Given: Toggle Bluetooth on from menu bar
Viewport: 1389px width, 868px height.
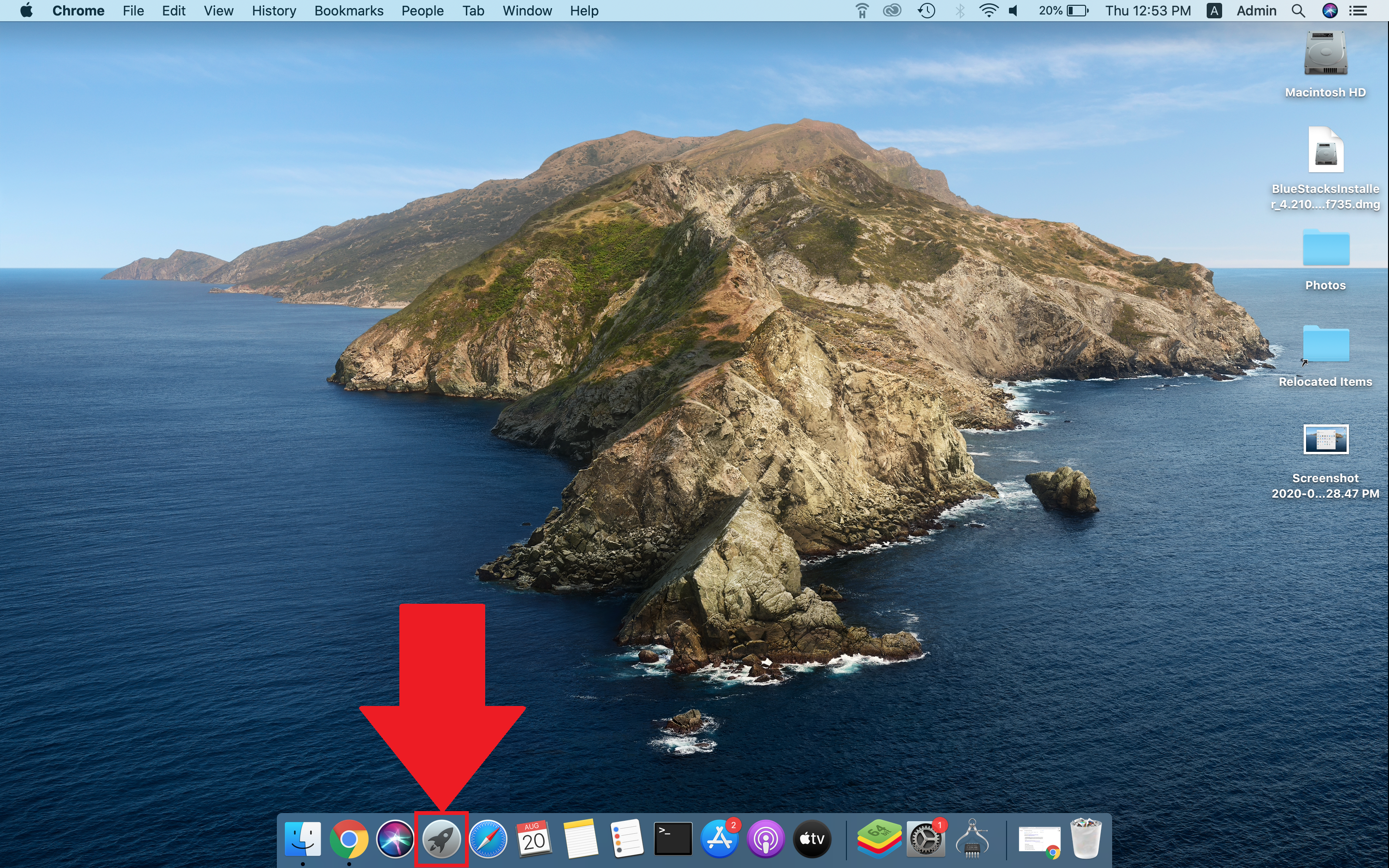Looking at the screenshot, I should 957,11.
